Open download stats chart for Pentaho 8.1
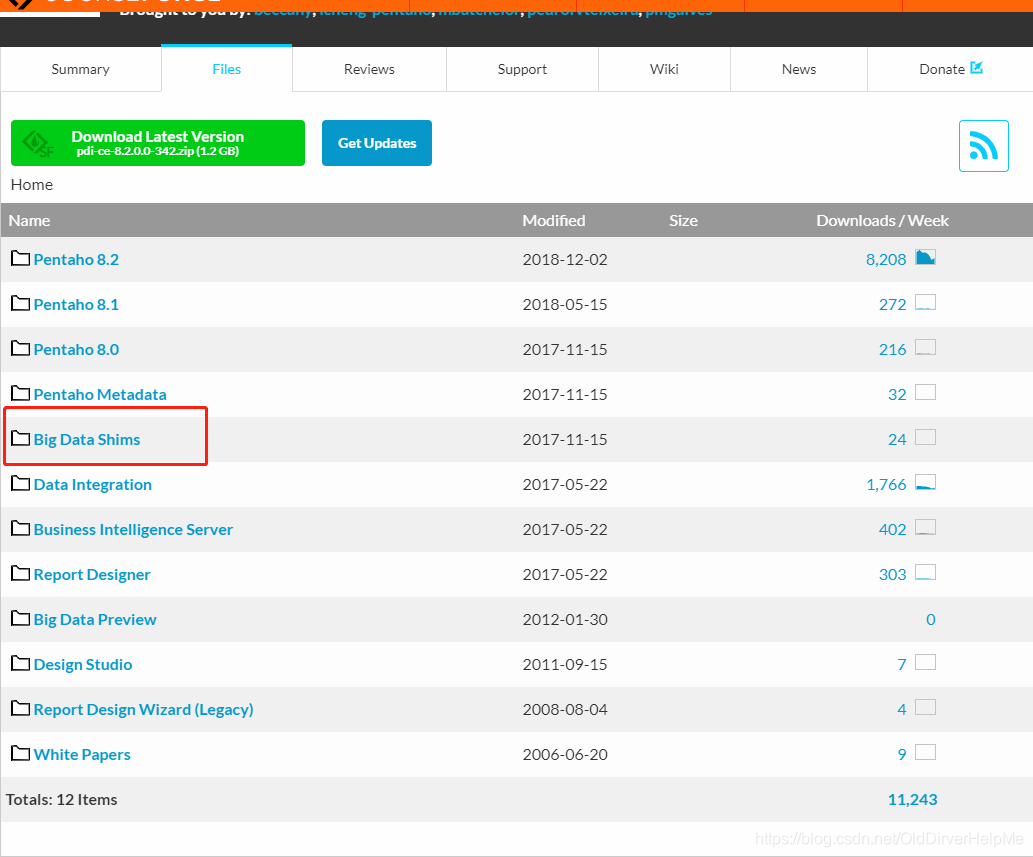 [x=925, y=302]
